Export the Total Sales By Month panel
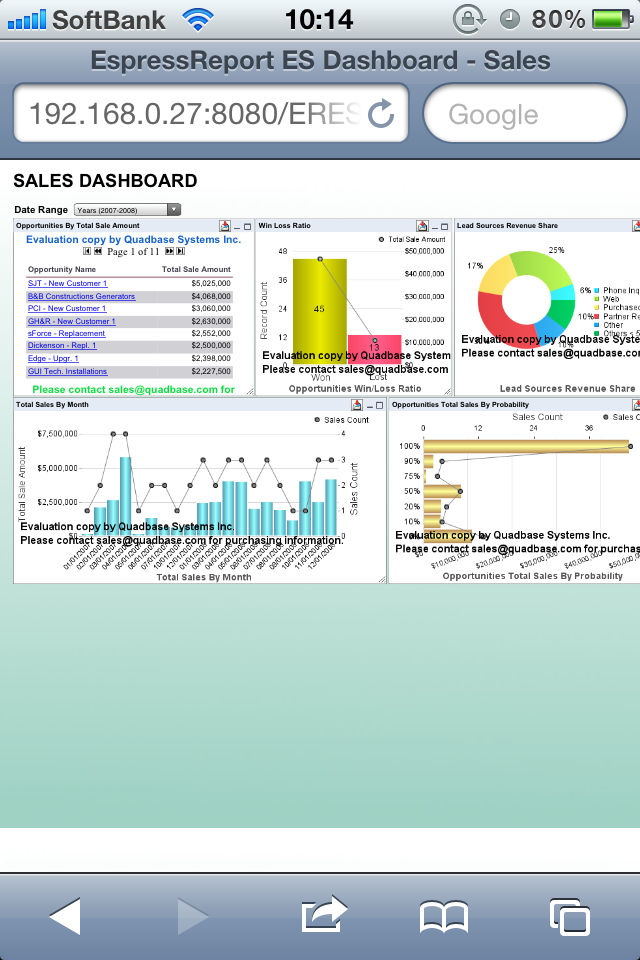The height and width of the screenshot is (960, 640). [x=357, y=405]
